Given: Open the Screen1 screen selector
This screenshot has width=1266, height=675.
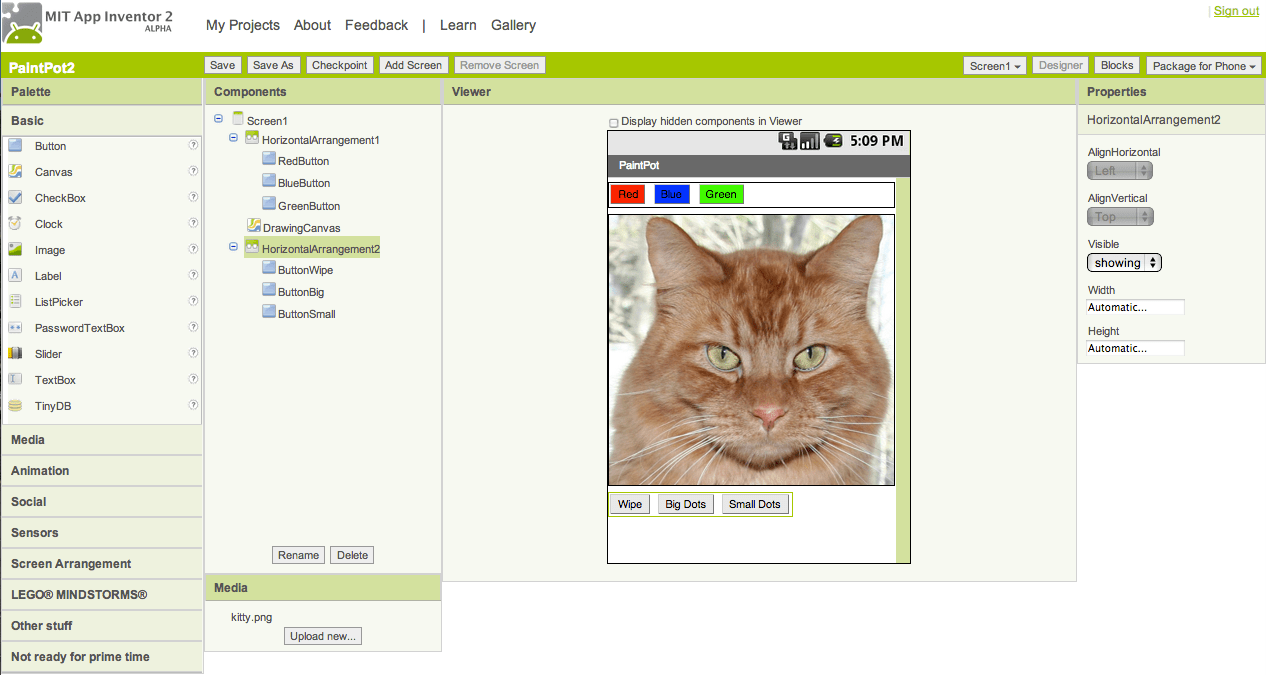Looking at the screenshot, I should pyautogui.click(x=994, y=65).
